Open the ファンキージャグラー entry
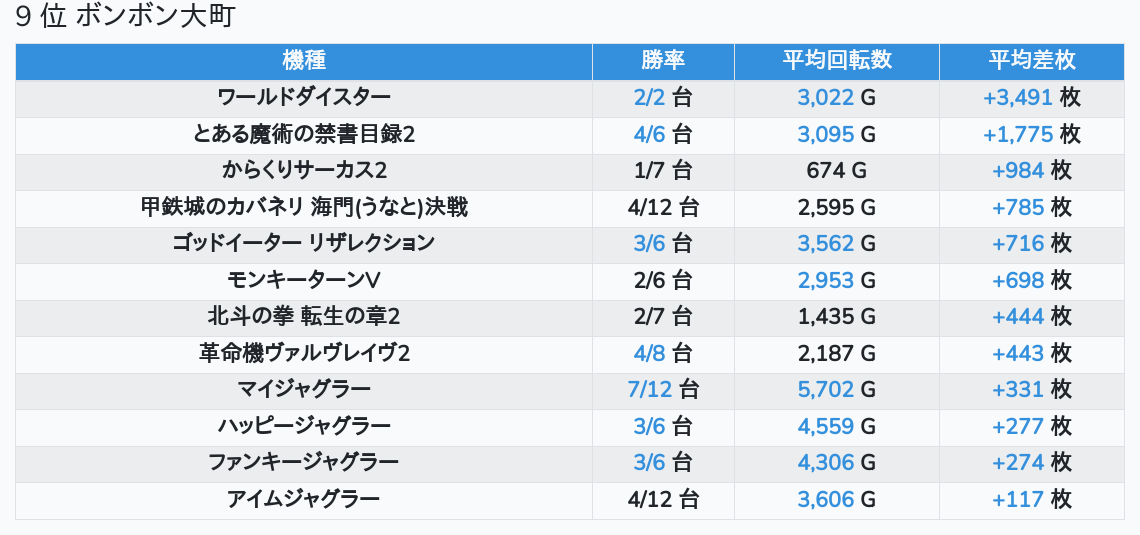 click(x=304, y=462)
